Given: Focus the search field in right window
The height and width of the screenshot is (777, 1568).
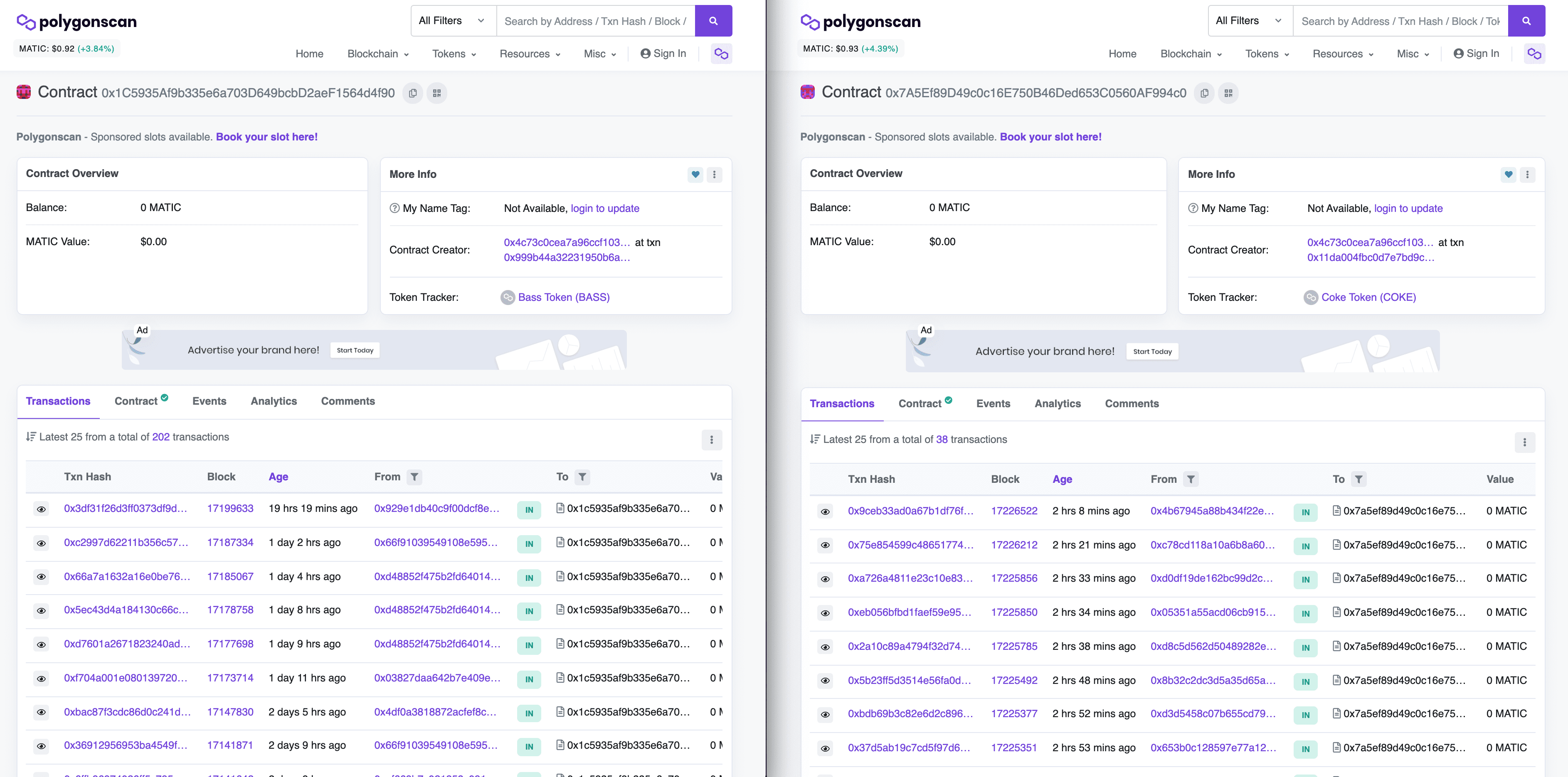Looking at the screenshot, I should [x=1400, y=21].
